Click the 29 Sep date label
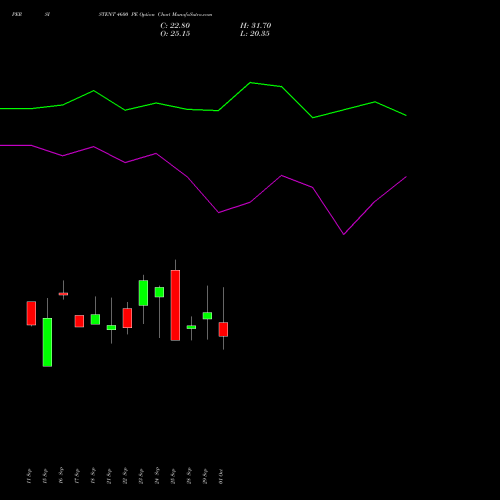Screen dimensions: 500x500 tap(205, 476)
